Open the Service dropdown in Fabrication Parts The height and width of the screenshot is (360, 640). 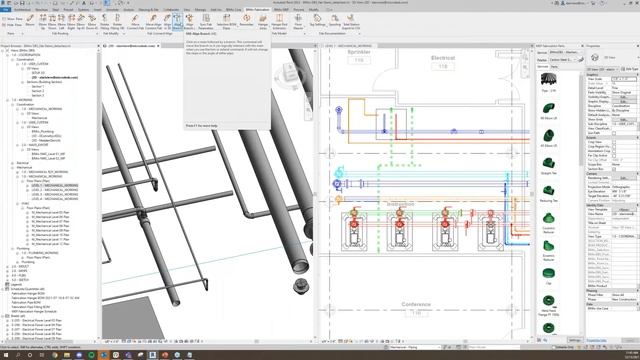pos(566,53)
